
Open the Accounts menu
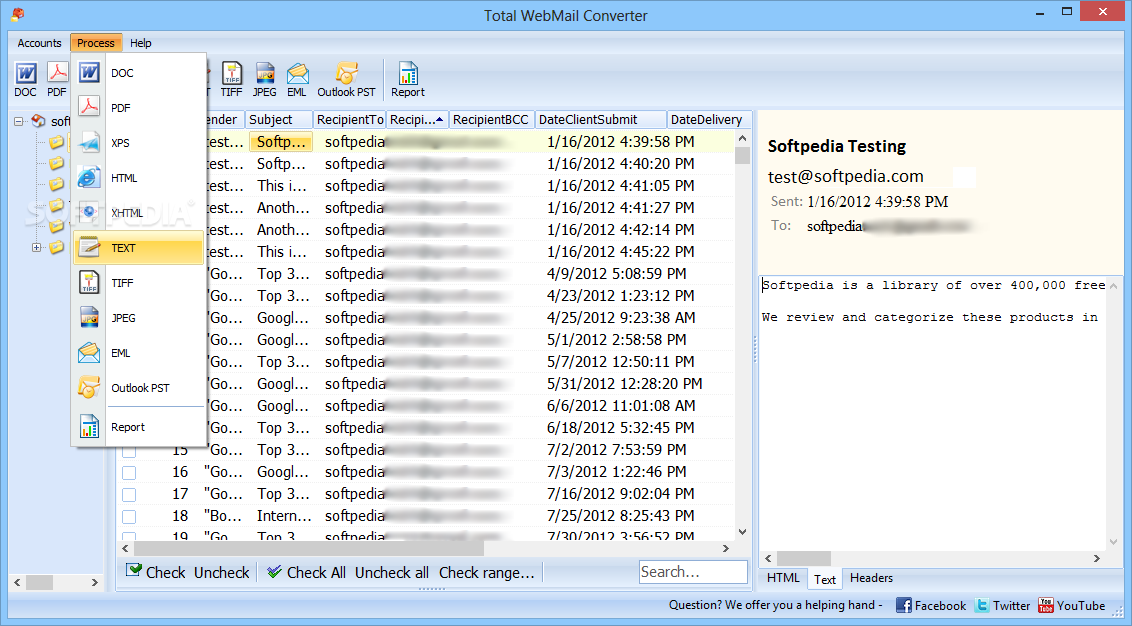click(39, 43)
